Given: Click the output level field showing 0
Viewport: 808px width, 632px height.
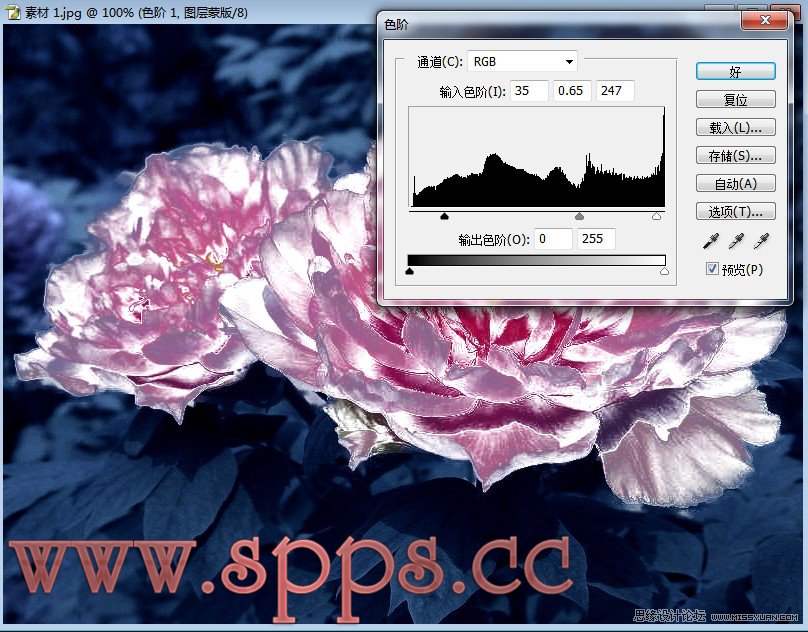Looking at the screenshot, I should pos(553,239).
